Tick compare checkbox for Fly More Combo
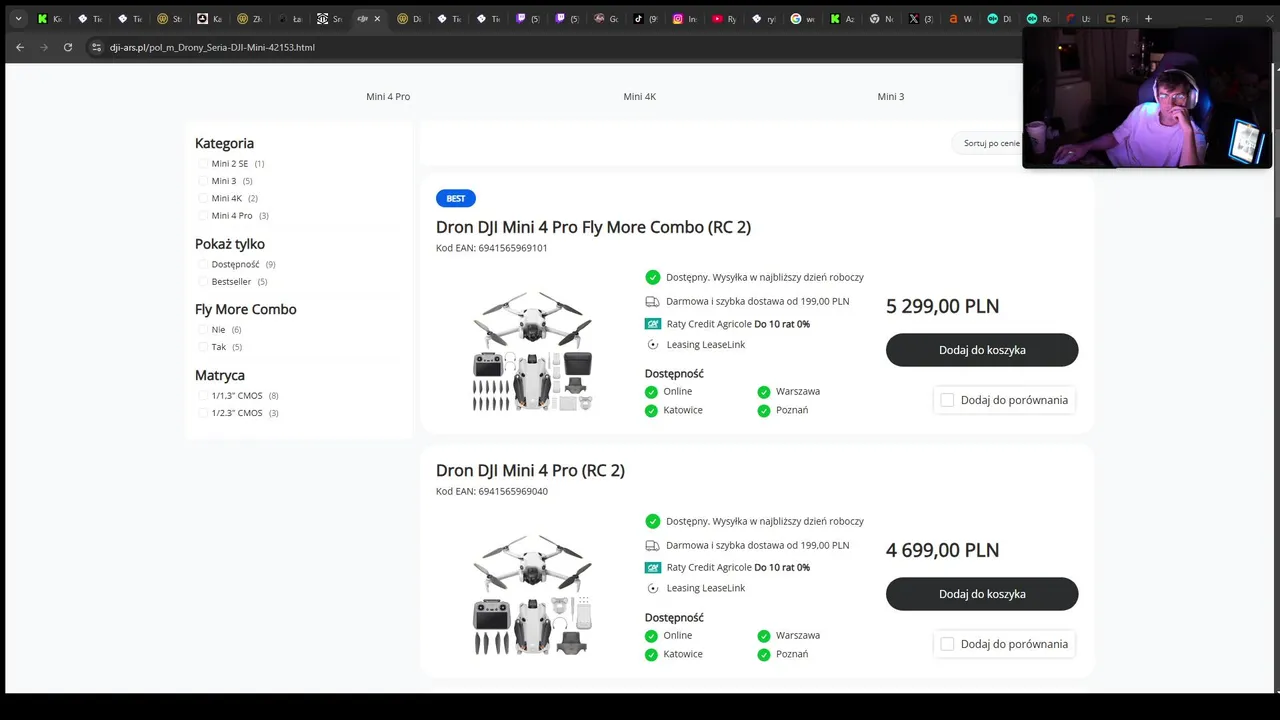 point(947,400)
